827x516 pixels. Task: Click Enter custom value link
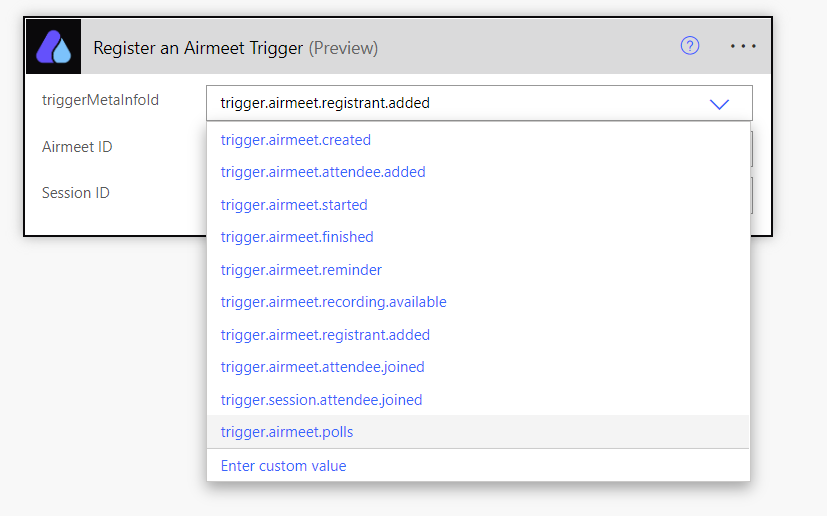pyautogui.click(x=283, y=466)
